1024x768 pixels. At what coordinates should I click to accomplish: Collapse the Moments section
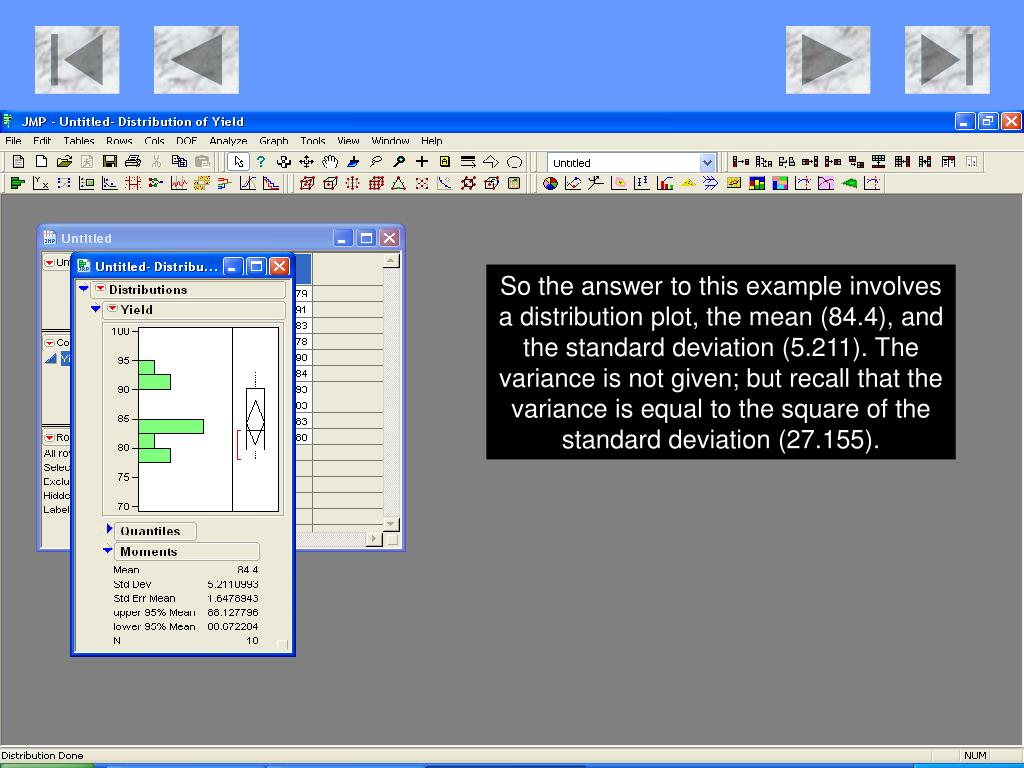108,551
